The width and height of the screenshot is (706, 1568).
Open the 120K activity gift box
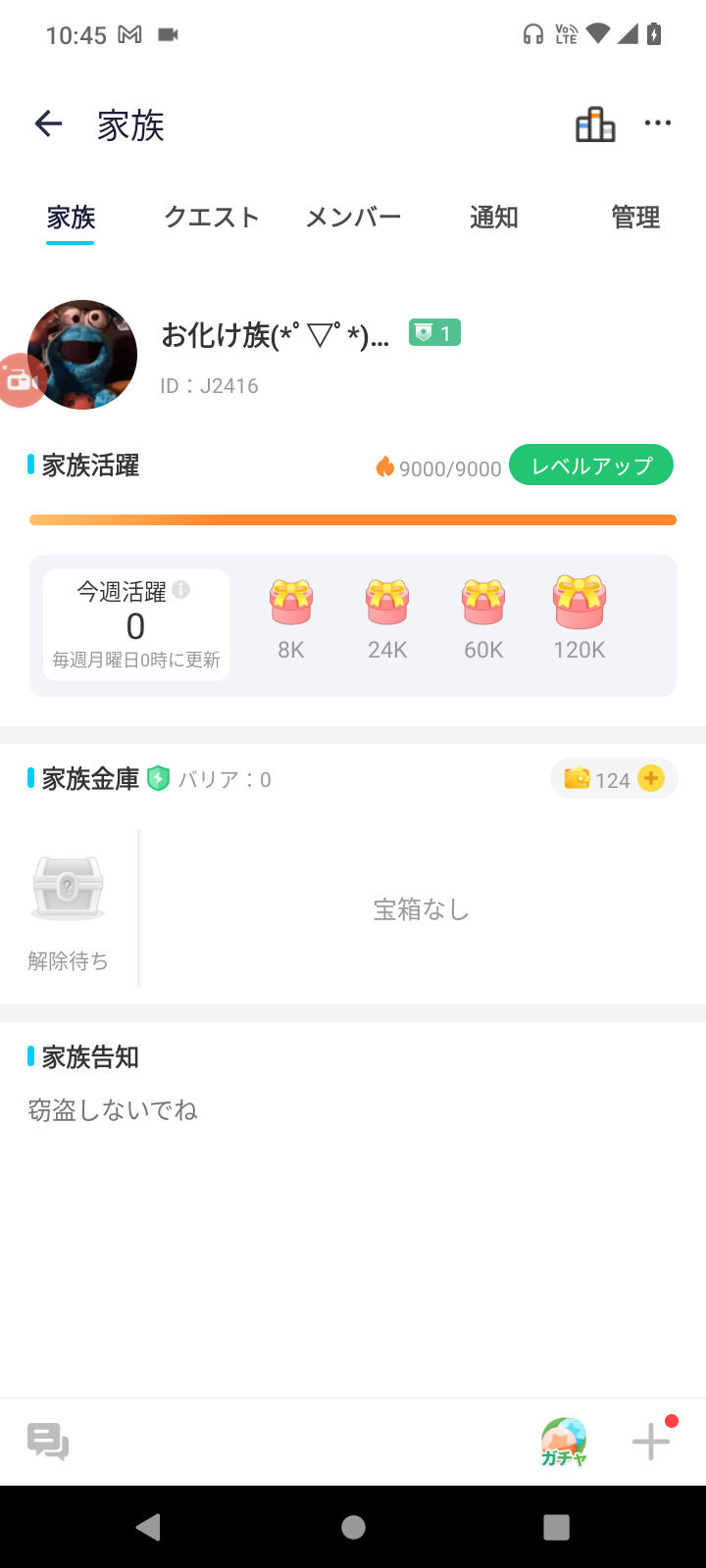(x=580, y=603)
